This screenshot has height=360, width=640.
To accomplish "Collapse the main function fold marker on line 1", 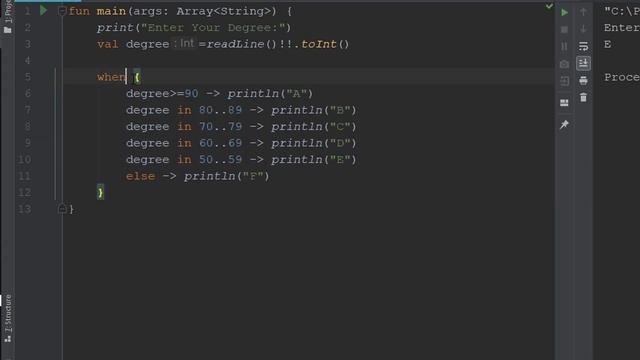I will click(x=62, y=11).
